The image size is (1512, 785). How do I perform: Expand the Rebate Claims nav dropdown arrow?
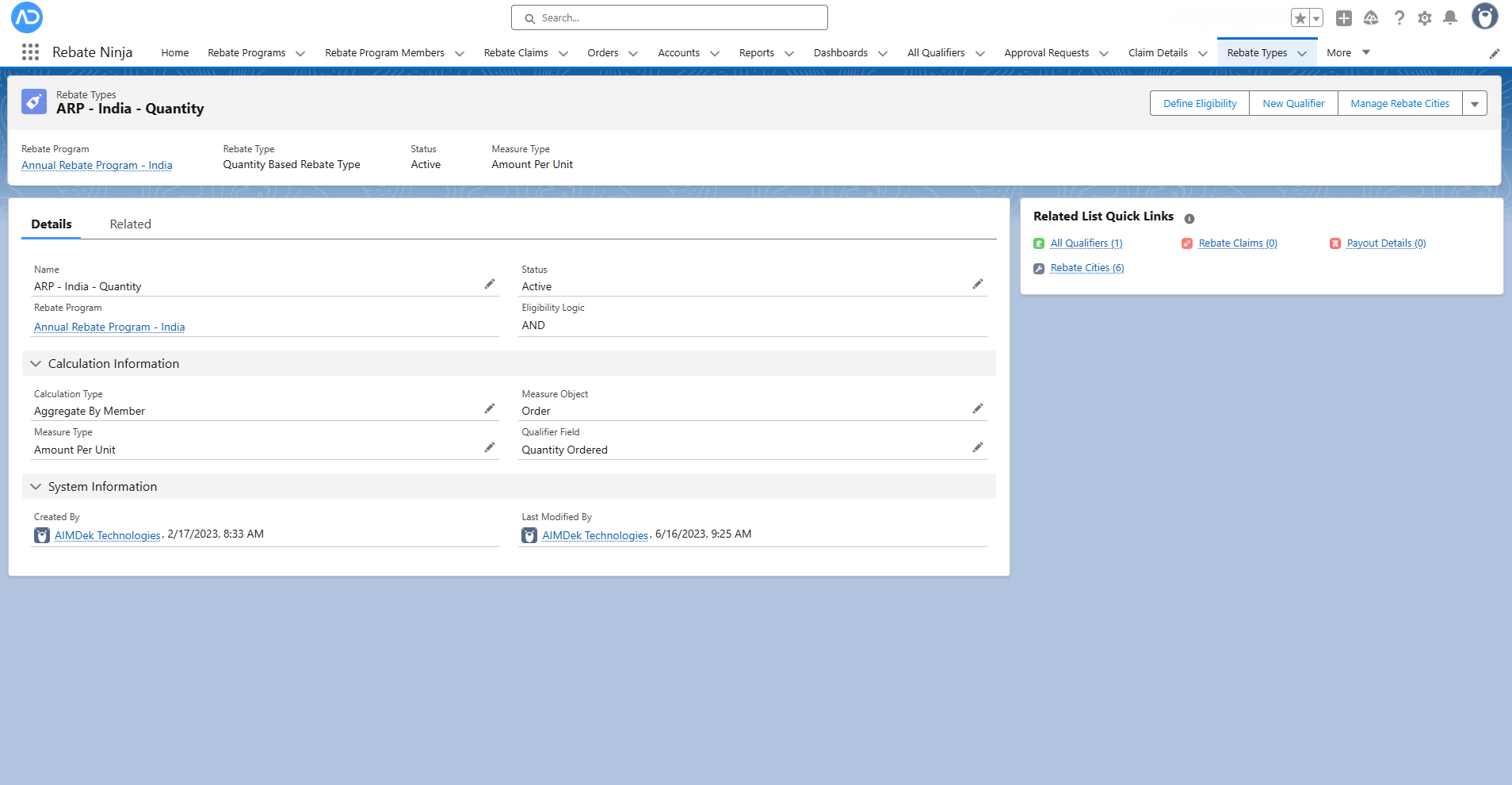pos(563,54)
